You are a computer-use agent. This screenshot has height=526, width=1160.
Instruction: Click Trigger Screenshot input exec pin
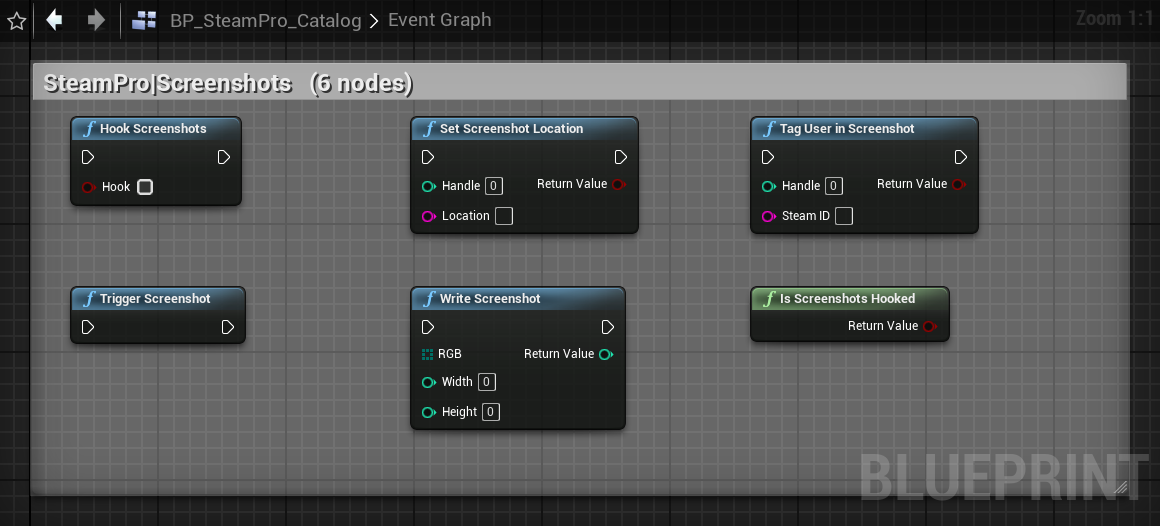point(88,327)
